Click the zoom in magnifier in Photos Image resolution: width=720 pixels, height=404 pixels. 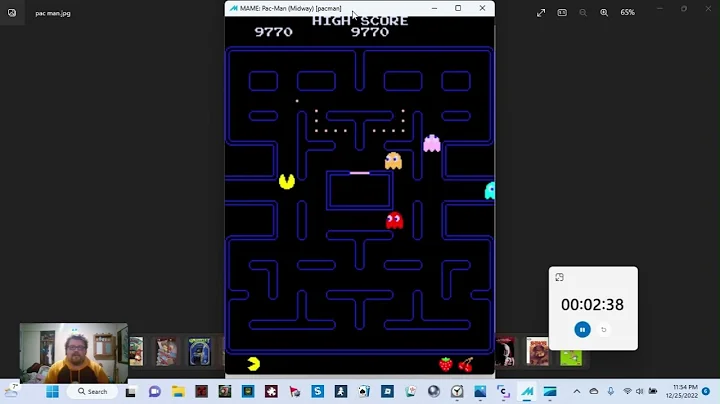[x=604, y=13]
